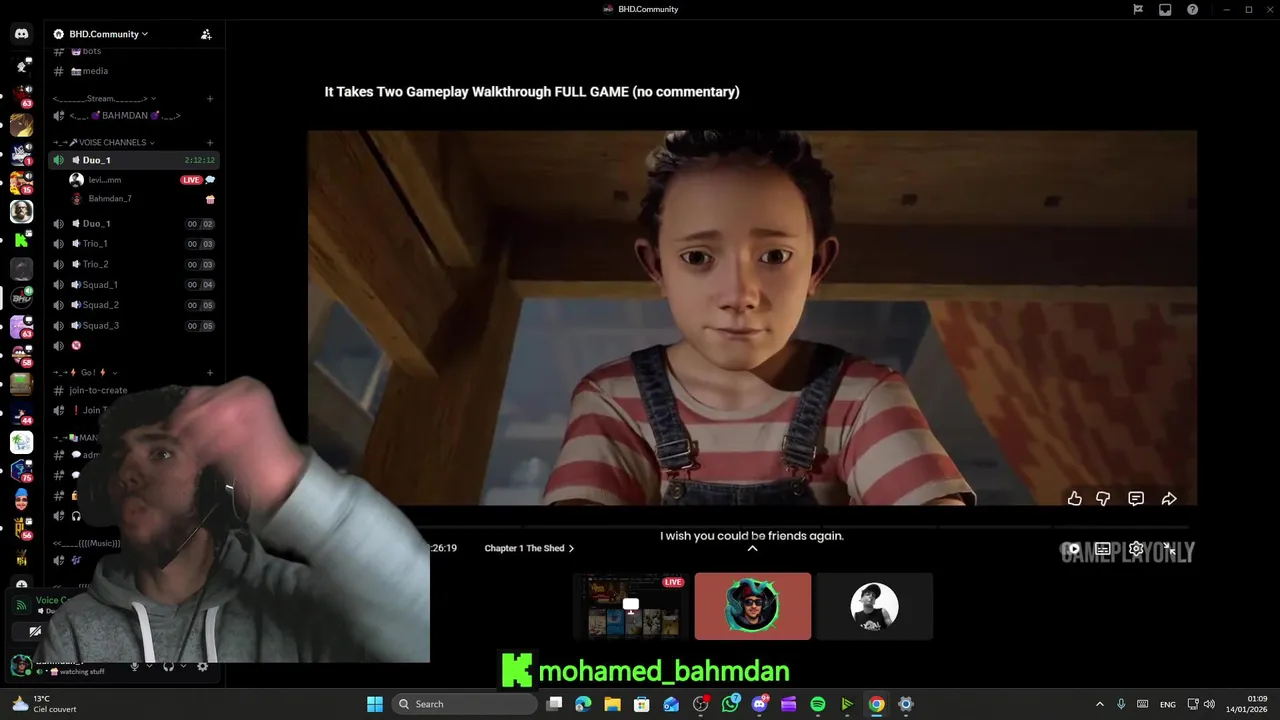This screenshot has height=720, width=1280.
Task: Open Task View on taskbar
Action: click(555, 704)
